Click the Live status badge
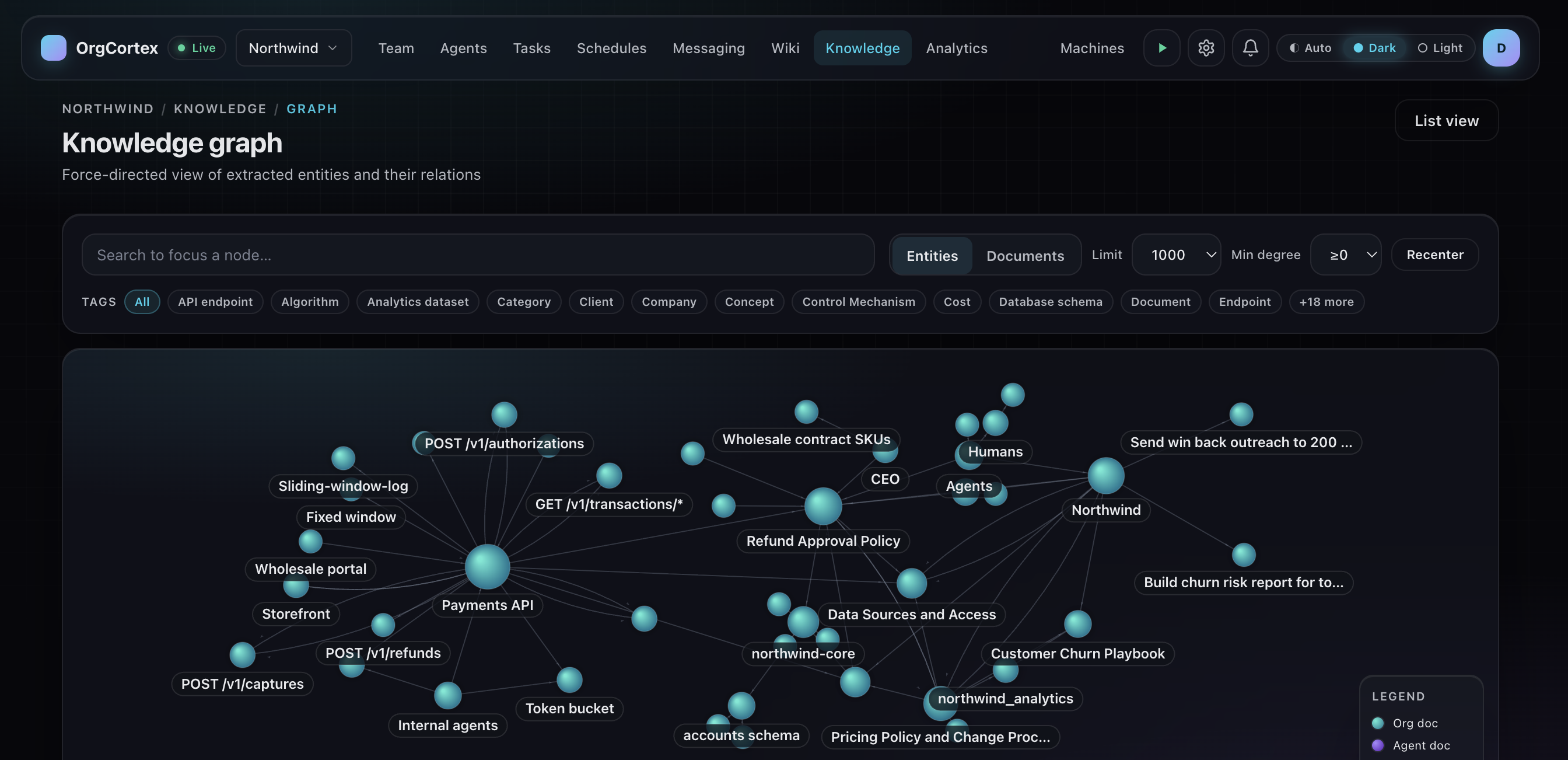The image size is (1568, 760). [197, 47]
